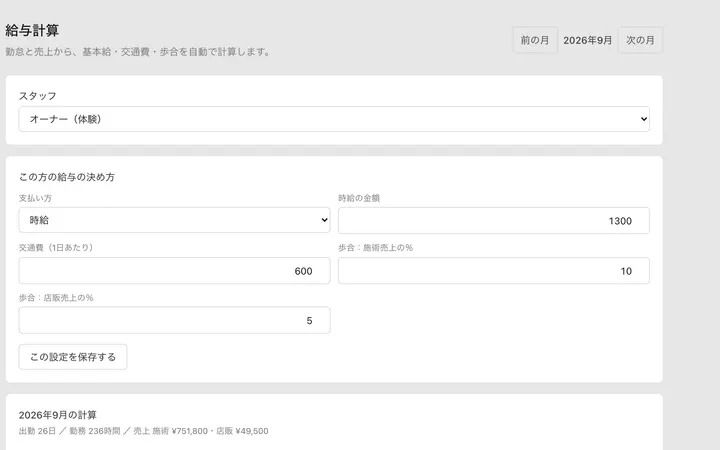Select the 出勤 26日 summary line
Image resolution: width=720 pixels, height=450 pixels.
(143, 431)
